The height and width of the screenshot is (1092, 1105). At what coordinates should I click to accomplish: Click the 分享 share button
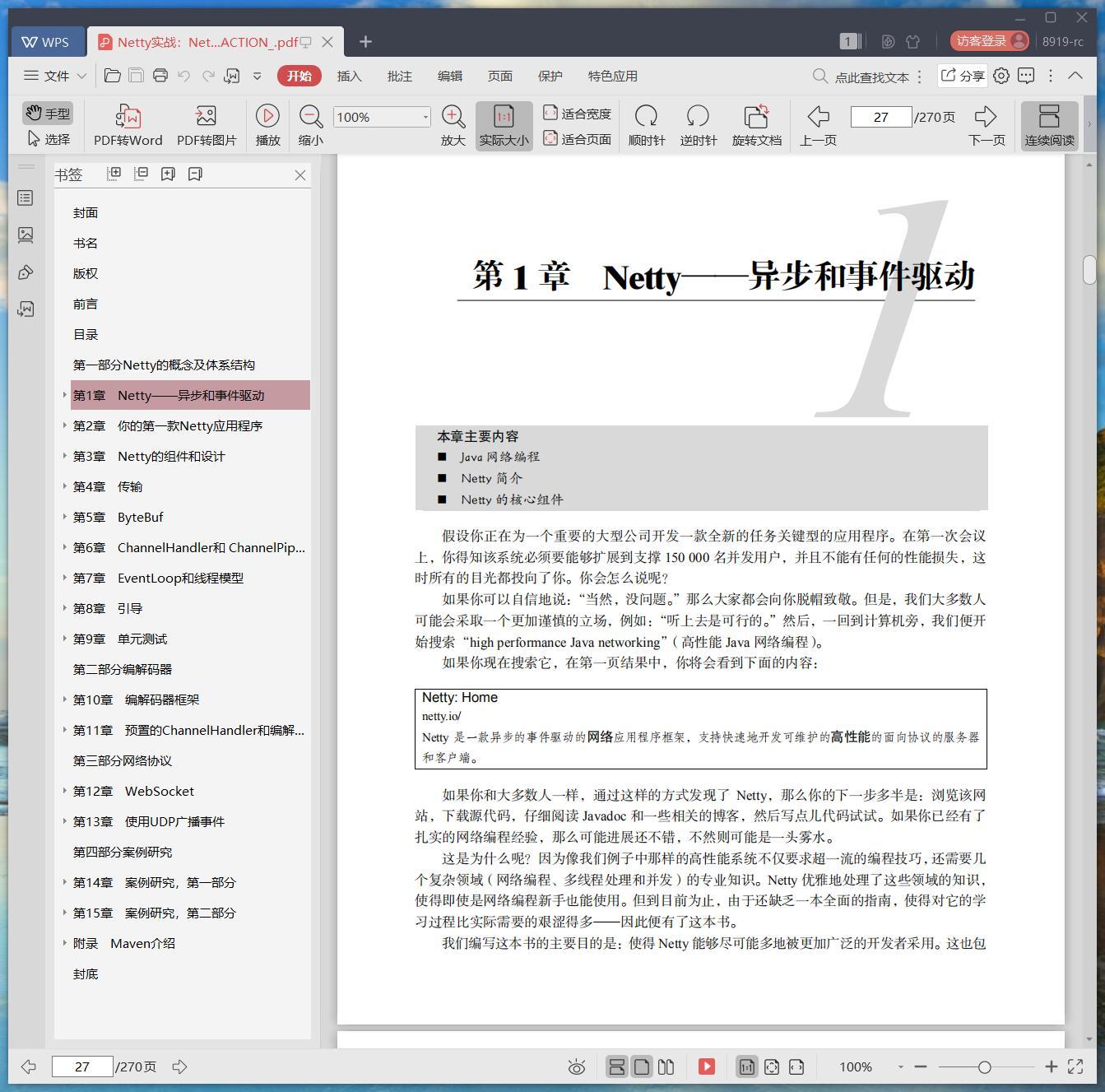962,76
